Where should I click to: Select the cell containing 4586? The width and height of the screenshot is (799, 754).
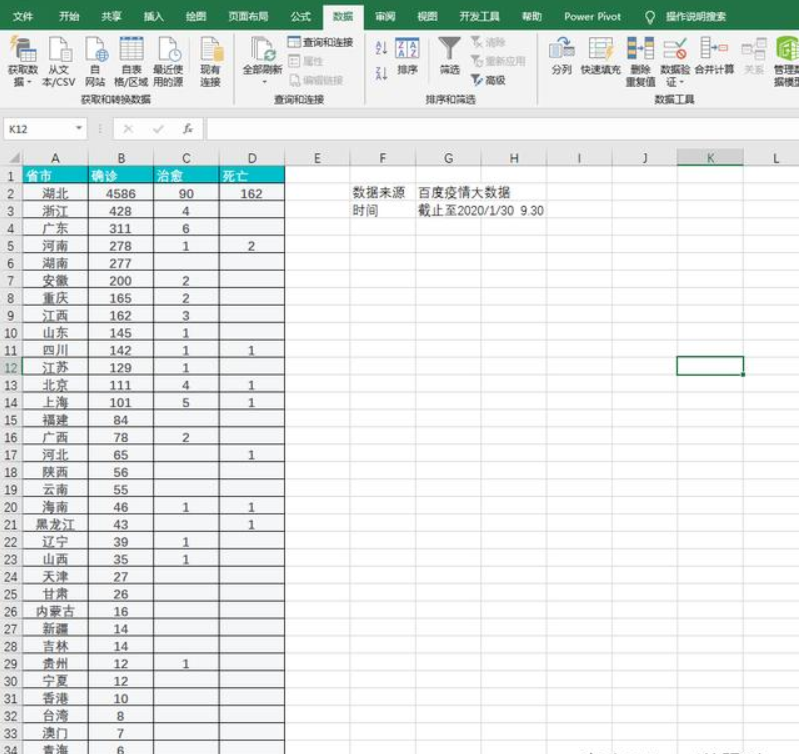(x=121, y=194)
